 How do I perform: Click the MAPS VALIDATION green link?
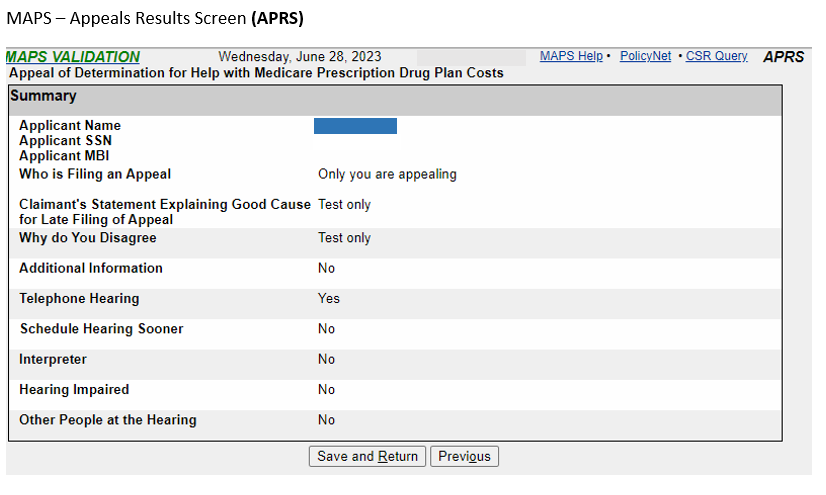point(73,57)
